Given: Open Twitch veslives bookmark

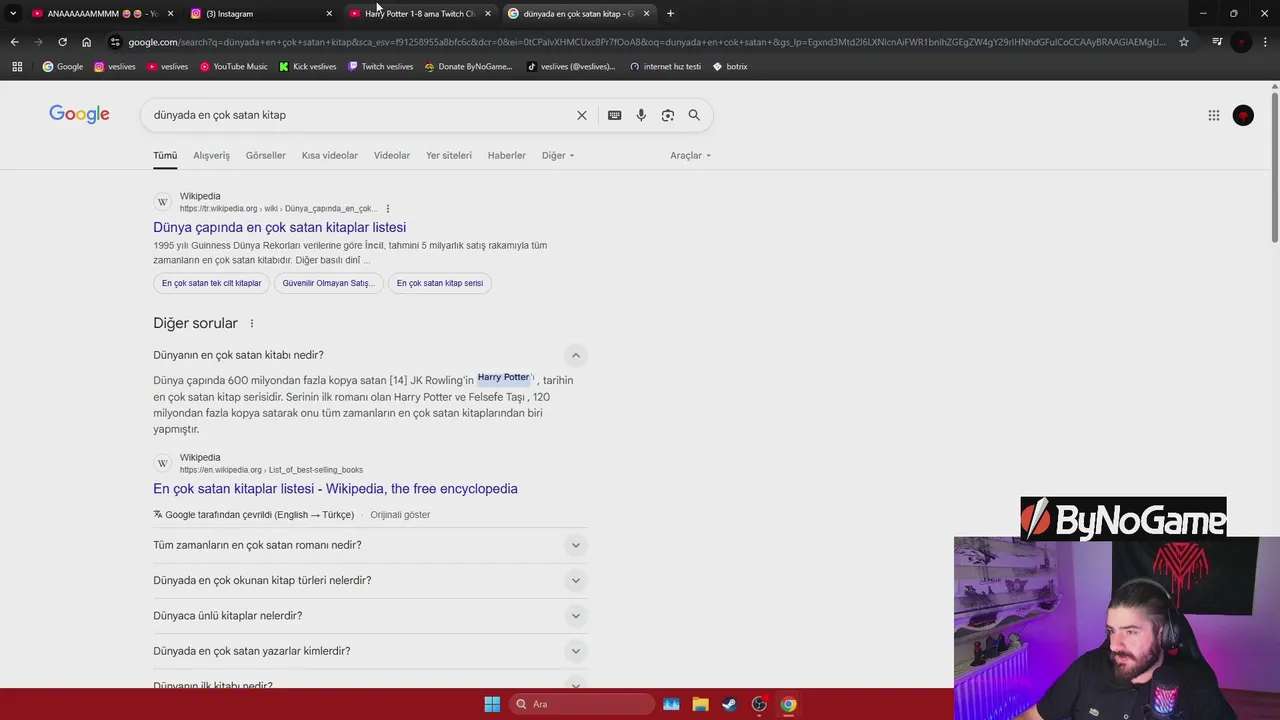Looking at the screenshot, I should [x=380, y=67].
